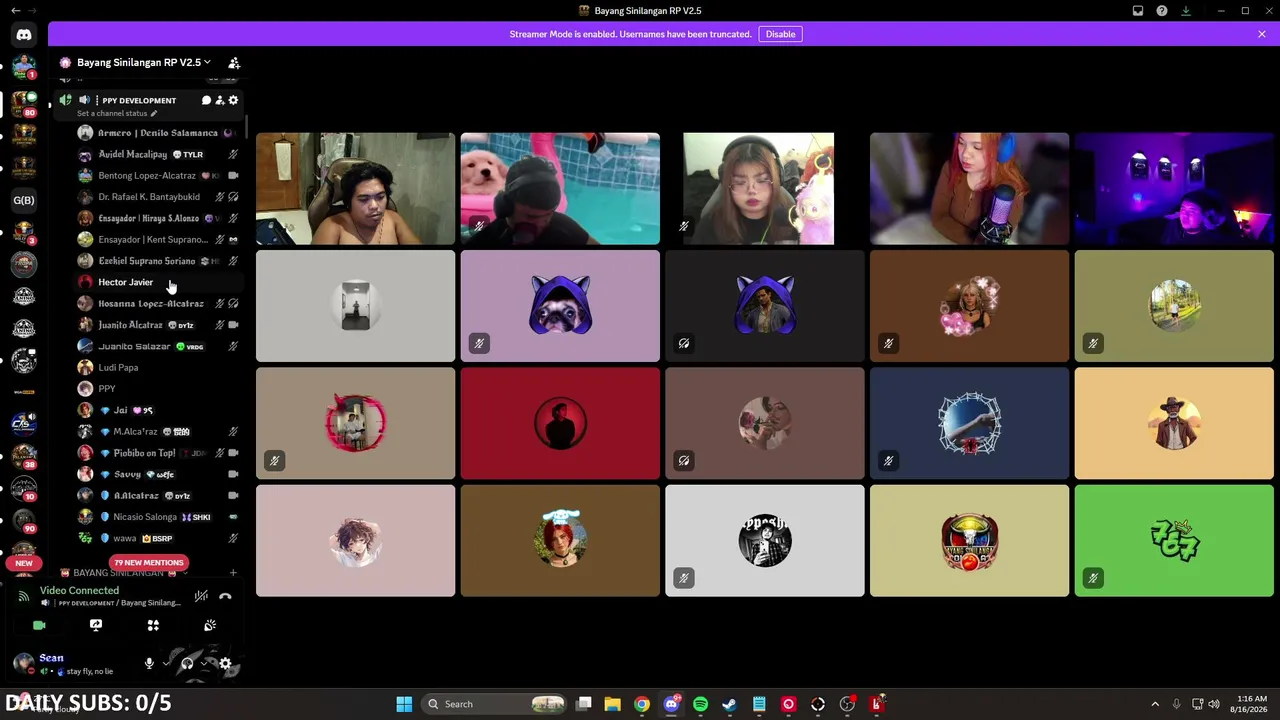
Task: Select Avidel Macalipay in voice list
Action: click(158, 154)
